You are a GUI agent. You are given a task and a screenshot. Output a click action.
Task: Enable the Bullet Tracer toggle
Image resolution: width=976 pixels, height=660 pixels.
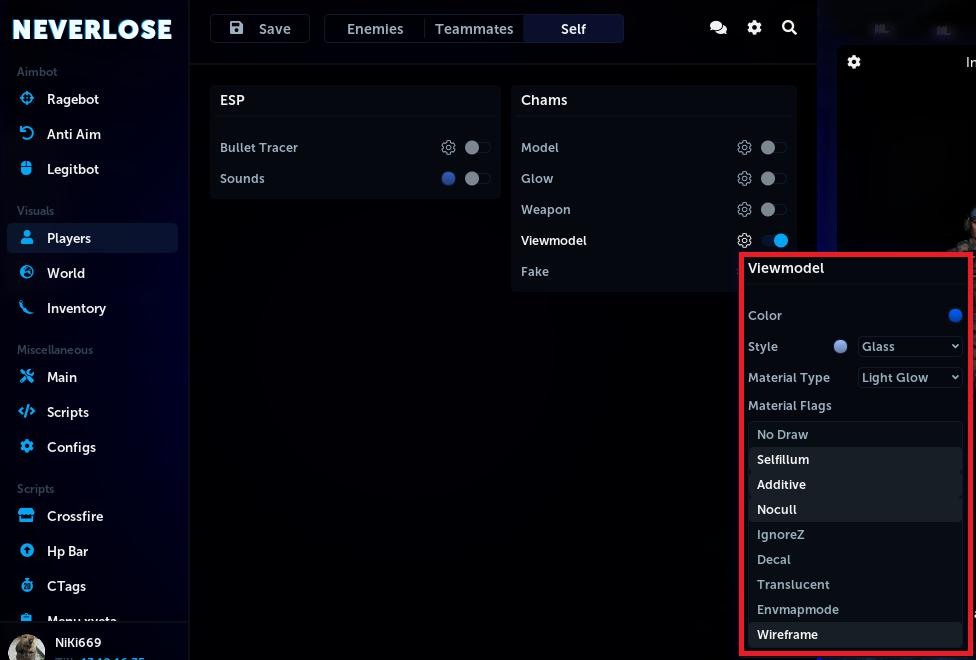tap(477, 147)
